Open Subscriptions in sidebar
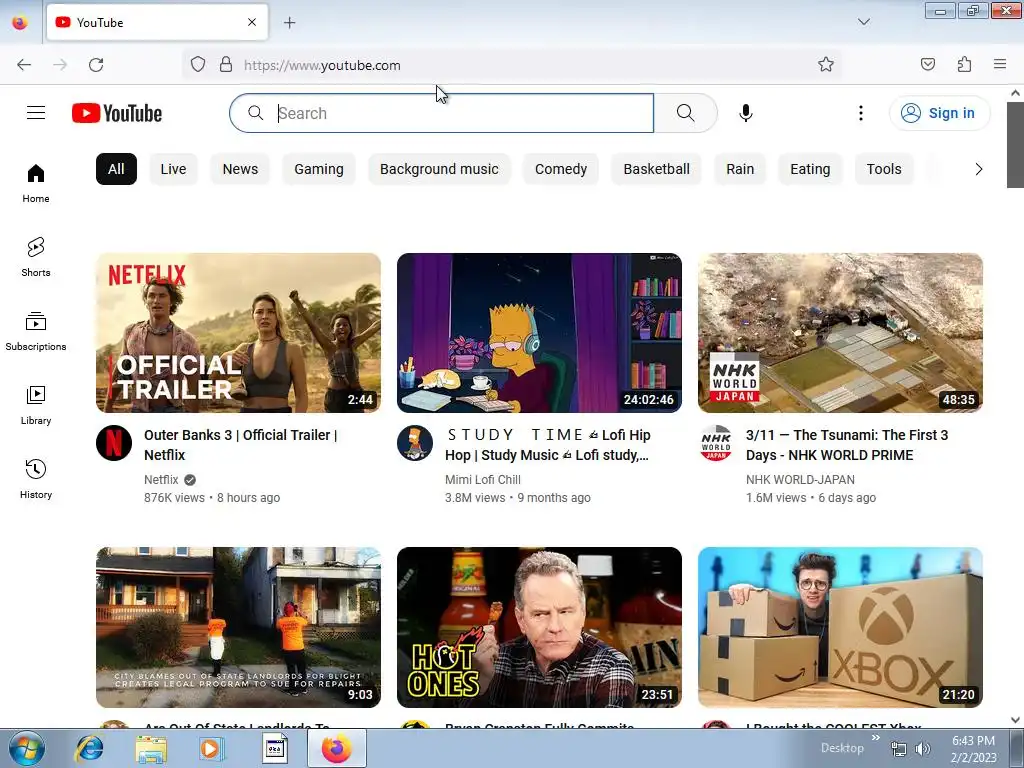The height and width of the screenshot is (768, 1024). click(36, 331)
